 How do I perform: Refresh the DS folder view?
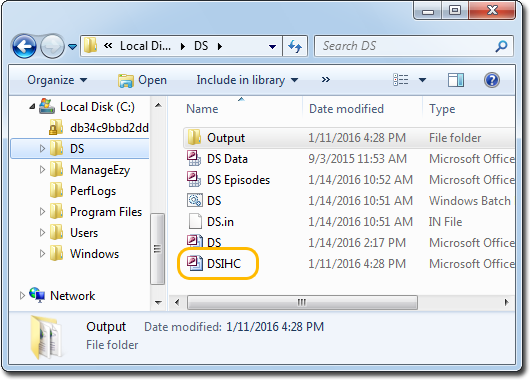(x=295, y=46)
